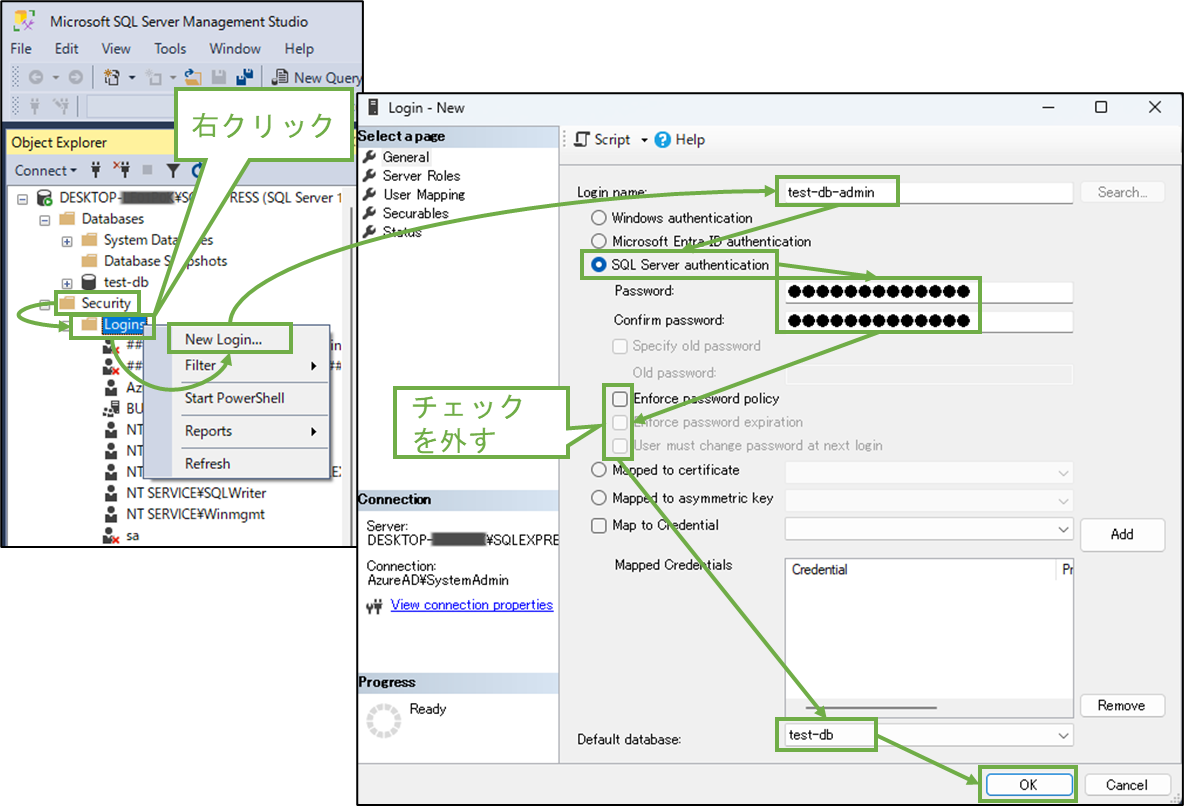The width and height of the screenshot is (1184, 806).
Task: Click Mapped Credentials horizontal scrollbar
Action: (x=871, y=708)
